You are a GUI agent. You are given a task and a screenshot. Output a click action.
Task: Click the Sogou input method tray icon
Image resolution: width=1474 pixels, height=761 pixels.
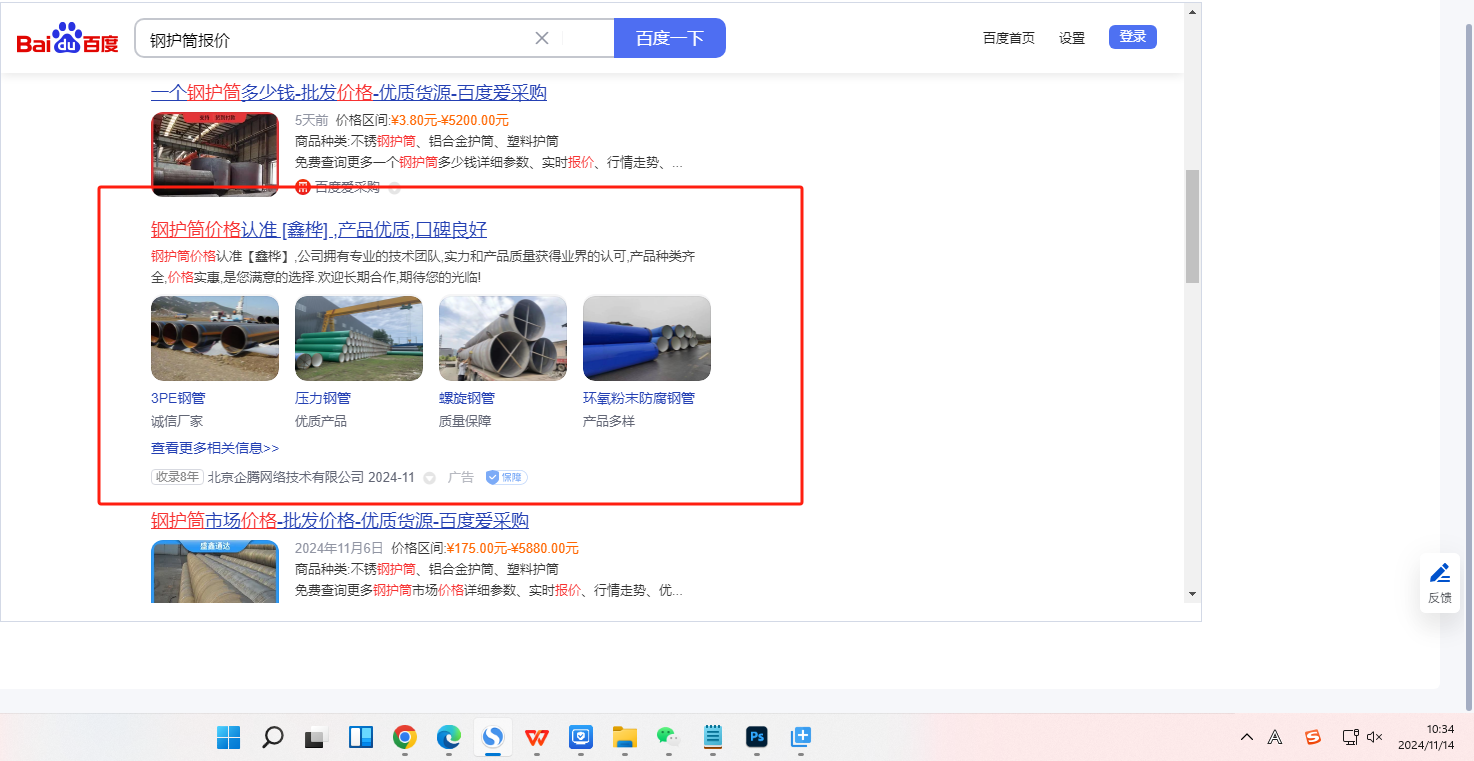click(x=1313, y=738)
